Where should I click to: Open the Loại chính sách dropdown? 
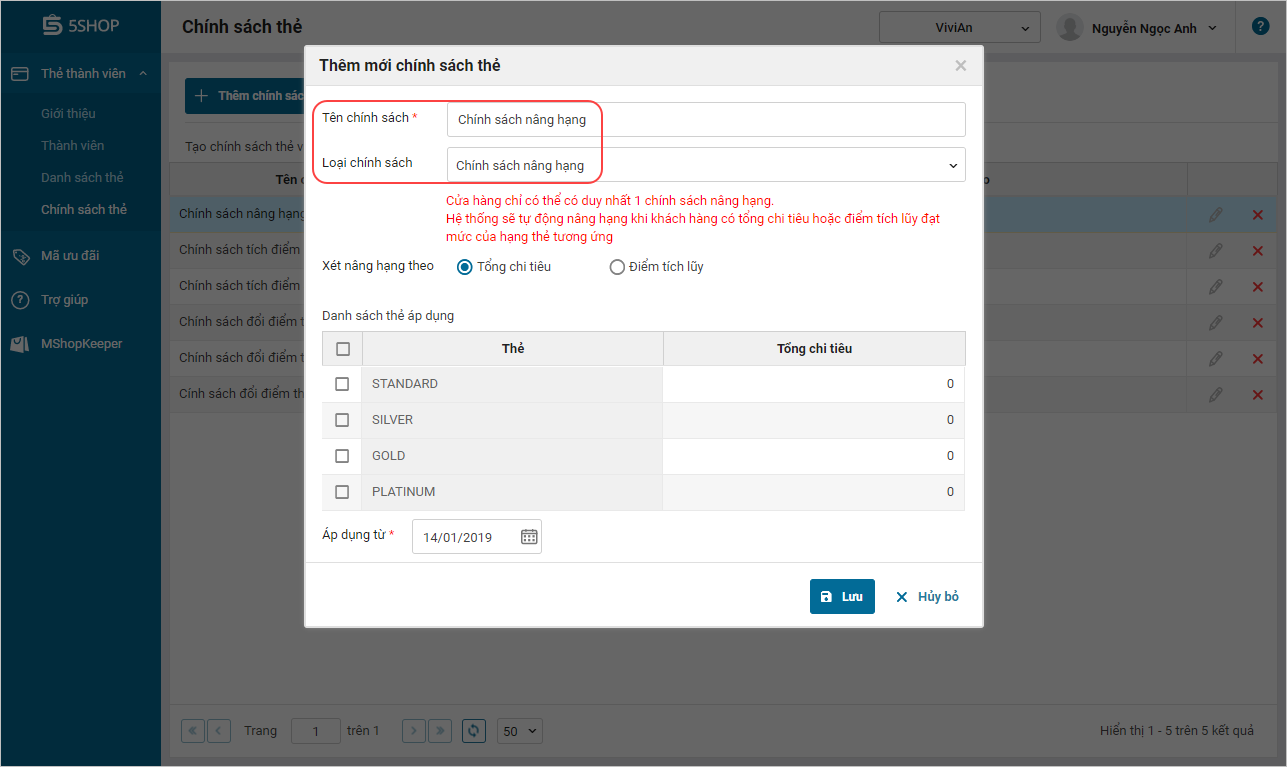tap(706, 165)
